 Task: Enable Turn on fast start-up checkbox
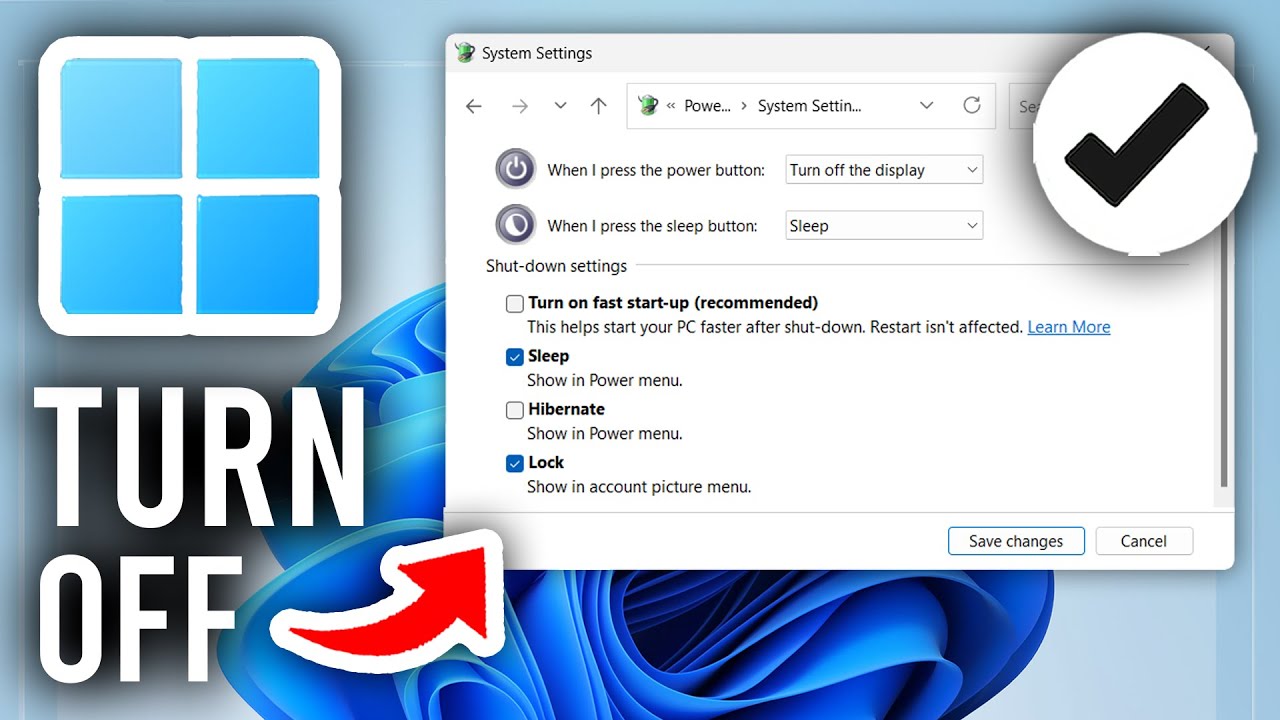coord(515,303)
